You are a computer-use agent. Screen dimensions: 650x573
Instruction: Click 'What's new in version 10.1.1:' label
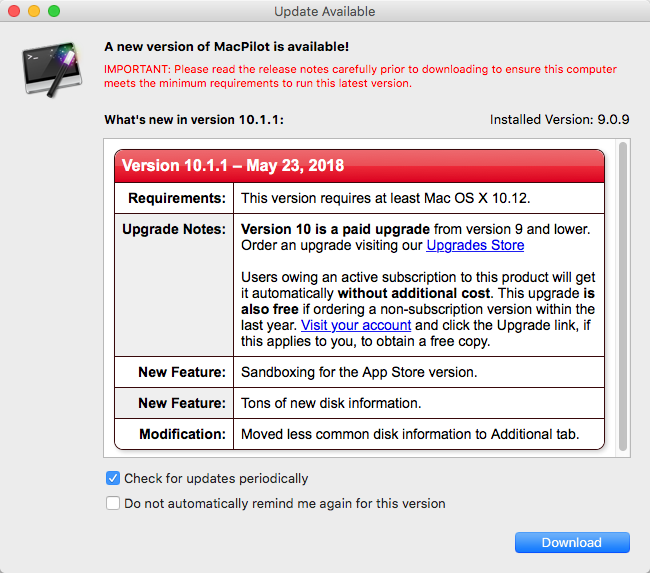point(194,120)
